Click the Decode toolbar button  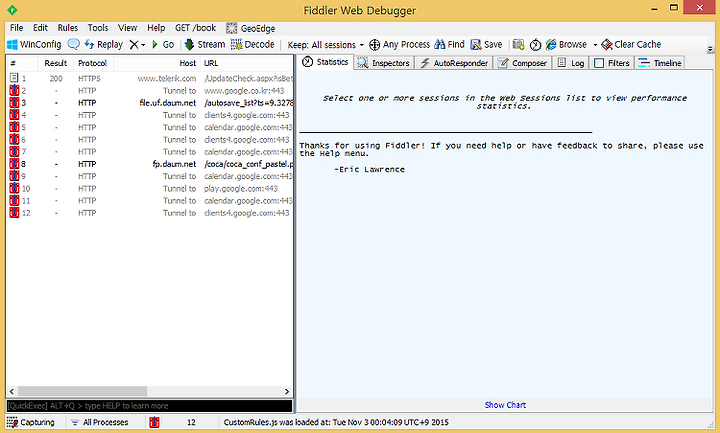click(x=253, y=45)
